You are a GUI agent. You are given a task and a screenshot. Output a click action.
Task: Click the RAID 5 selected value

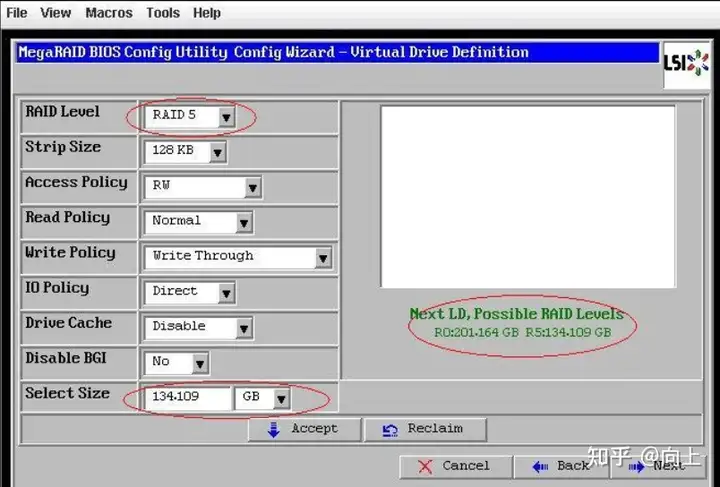click(x=174, y=115)
